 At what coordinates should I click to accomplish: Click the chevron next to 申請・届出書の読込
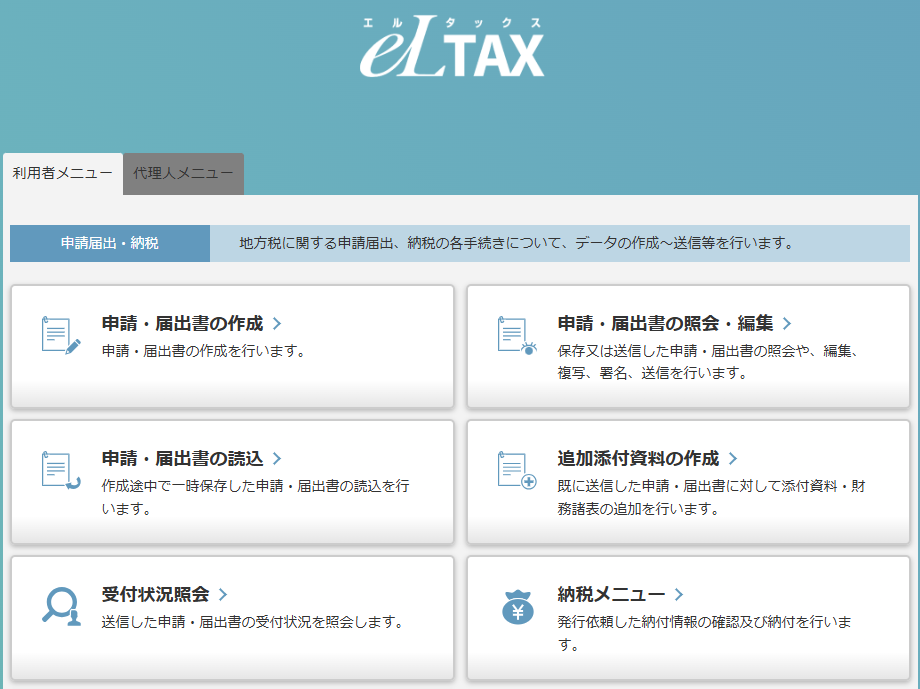277,458
